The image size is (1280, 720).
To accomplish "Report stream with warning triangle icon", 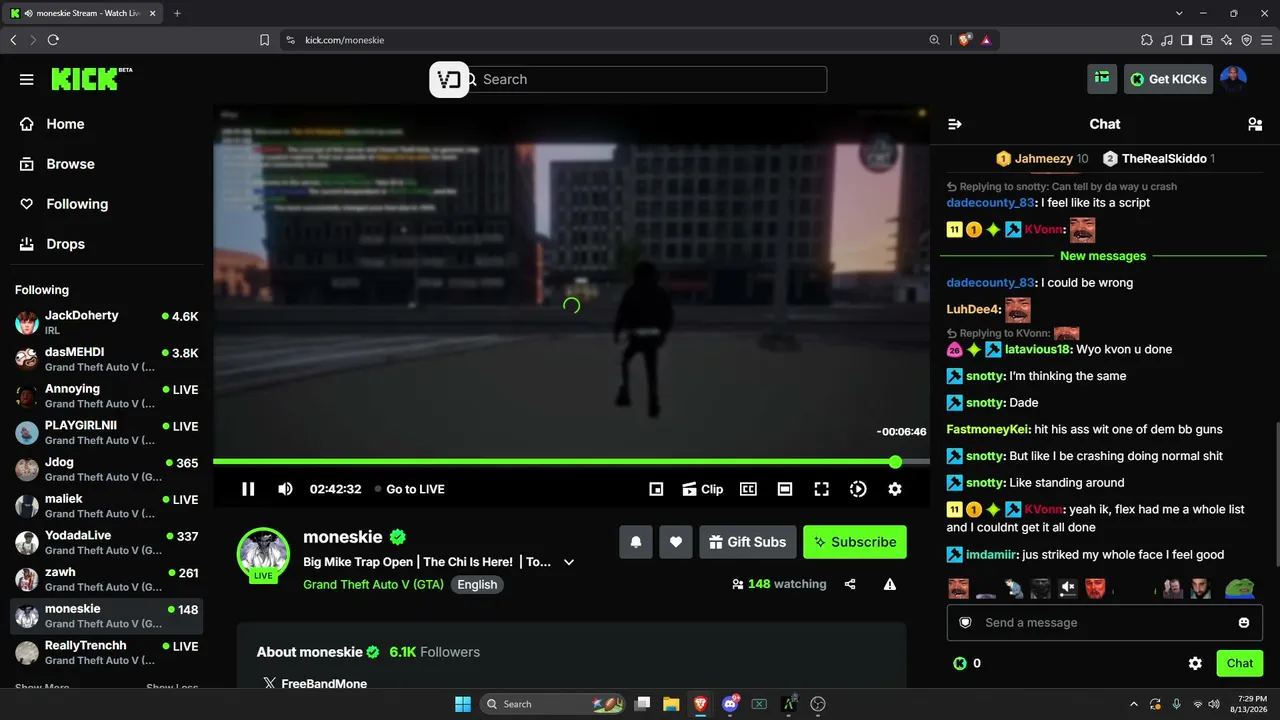I will 890,584.
